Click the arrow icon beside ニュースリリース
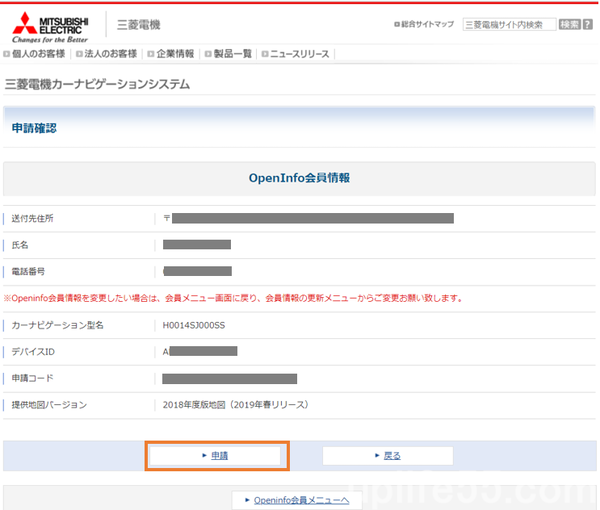Screen dimensions: 600x510 (x=265, y=54)
